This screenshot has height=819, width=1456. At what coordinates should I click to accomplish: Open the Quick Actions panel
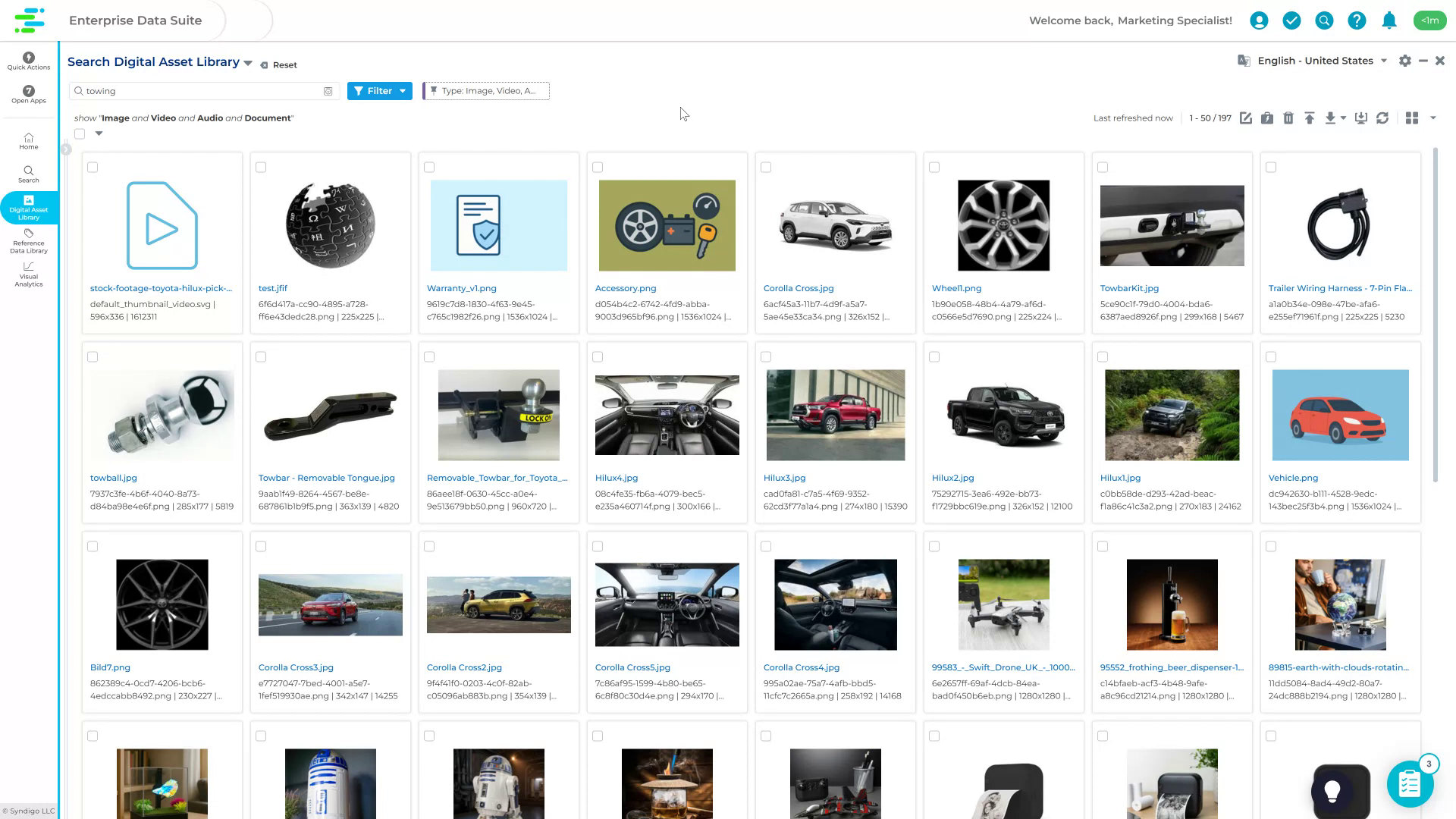pyautogui.click(x=28, y=61)
